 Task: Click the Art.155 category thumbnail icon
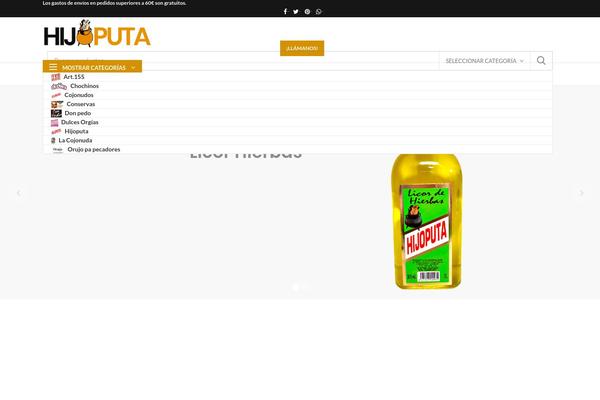click(x=56, y=77)
